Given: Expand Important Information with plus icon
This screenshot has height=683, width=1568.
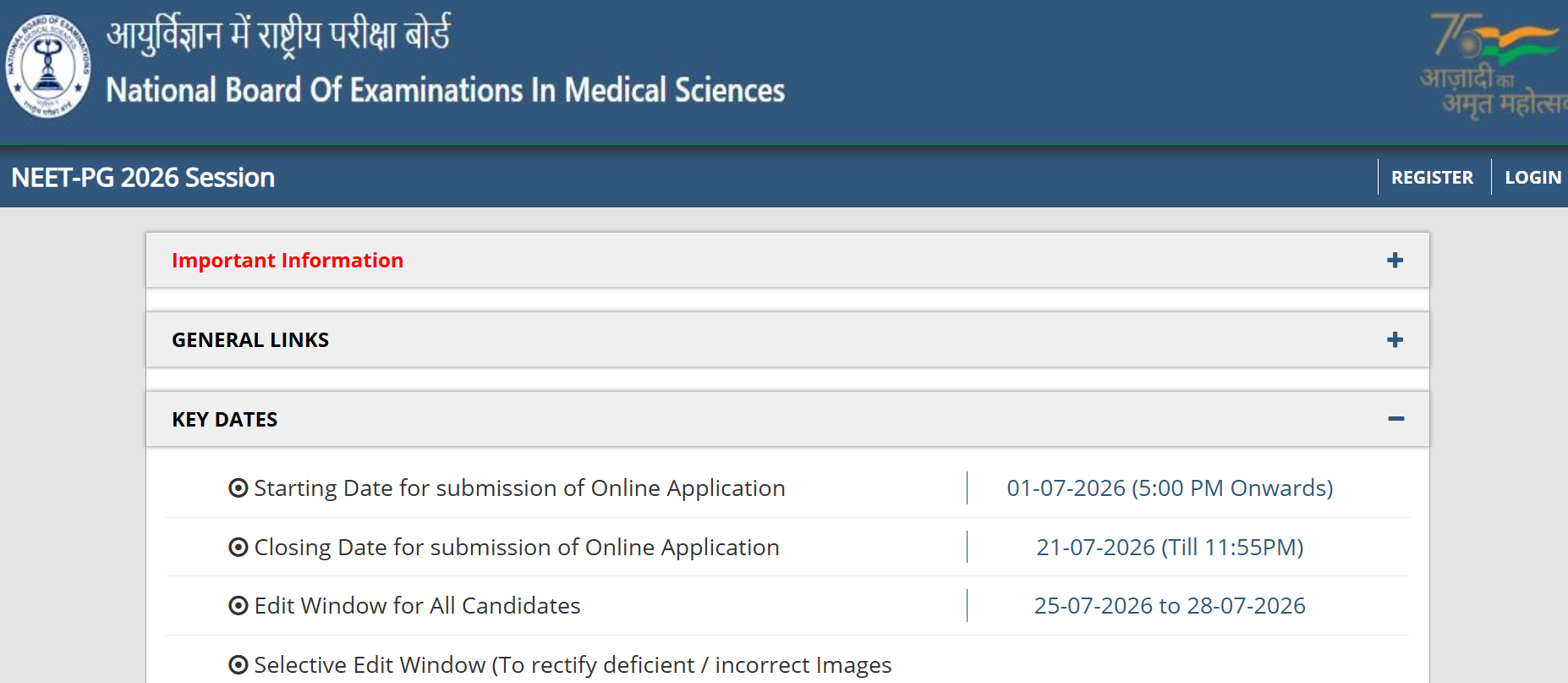Looking at the screenshot, I should point(1395,260).
